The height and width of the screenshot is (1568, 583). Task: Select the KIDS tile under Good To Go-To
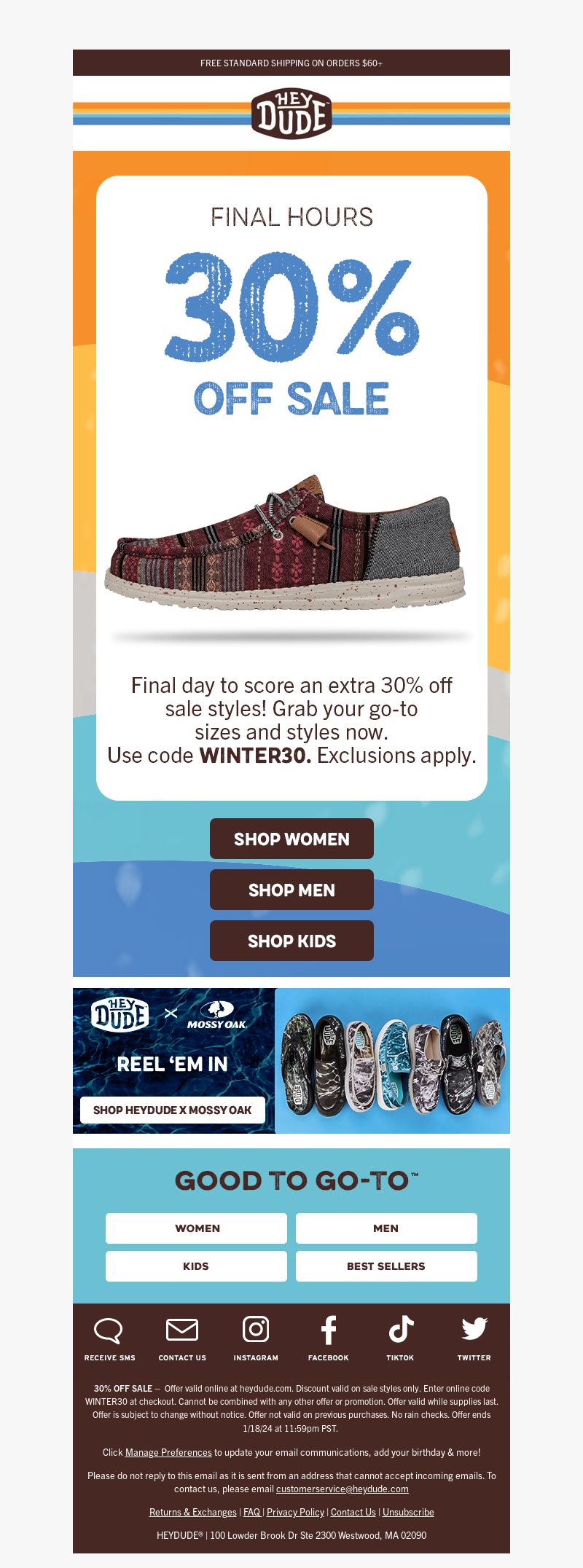pos(196,1266)
